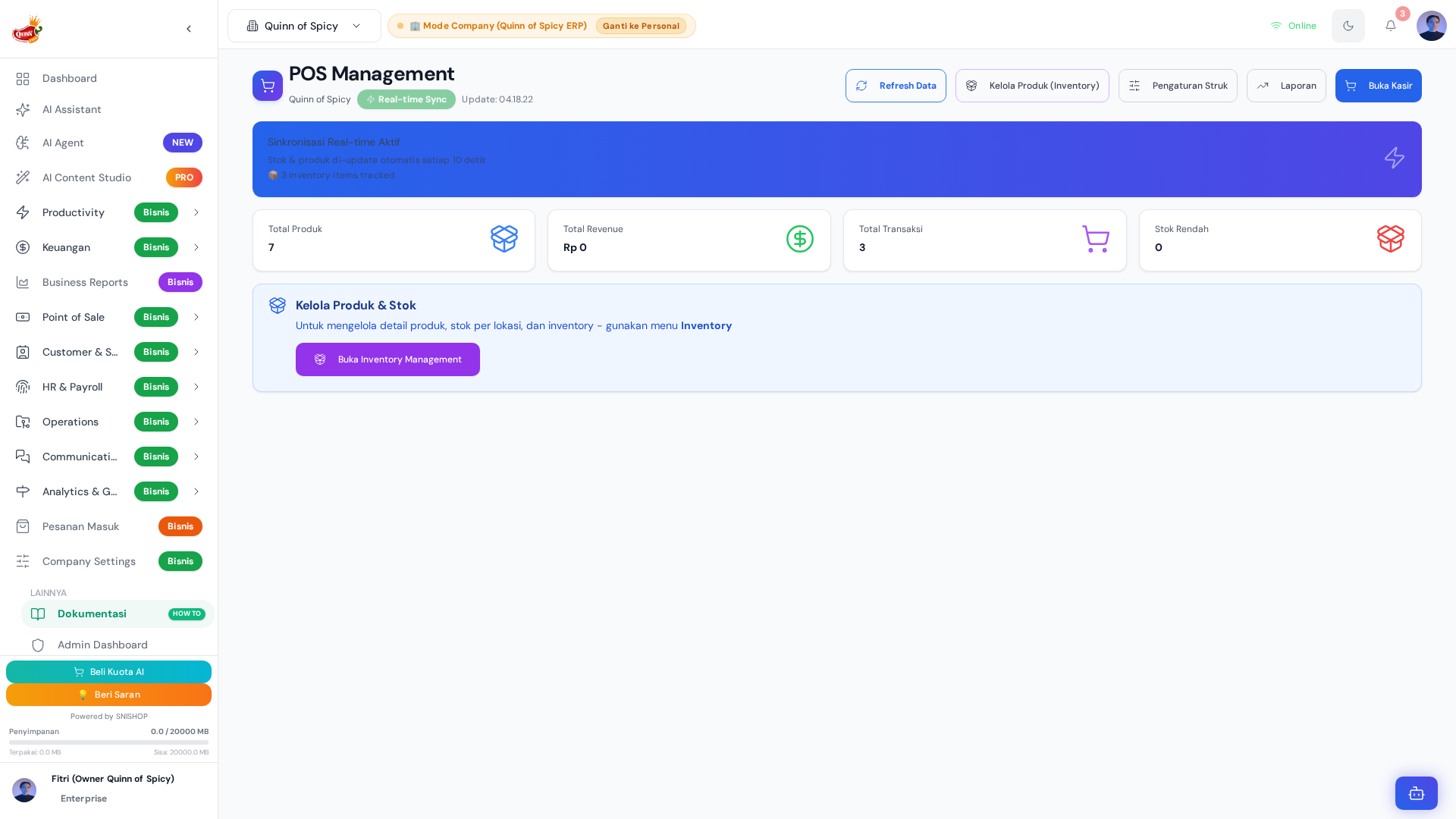Click the Total Transaksi cart icon
Viewport: 1456px width, 819px height.
1096,239
